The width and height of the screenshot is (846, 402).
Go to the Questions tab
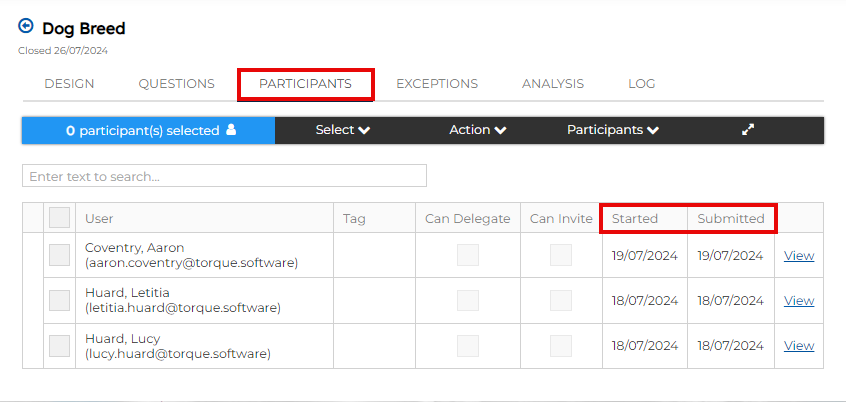176,84
